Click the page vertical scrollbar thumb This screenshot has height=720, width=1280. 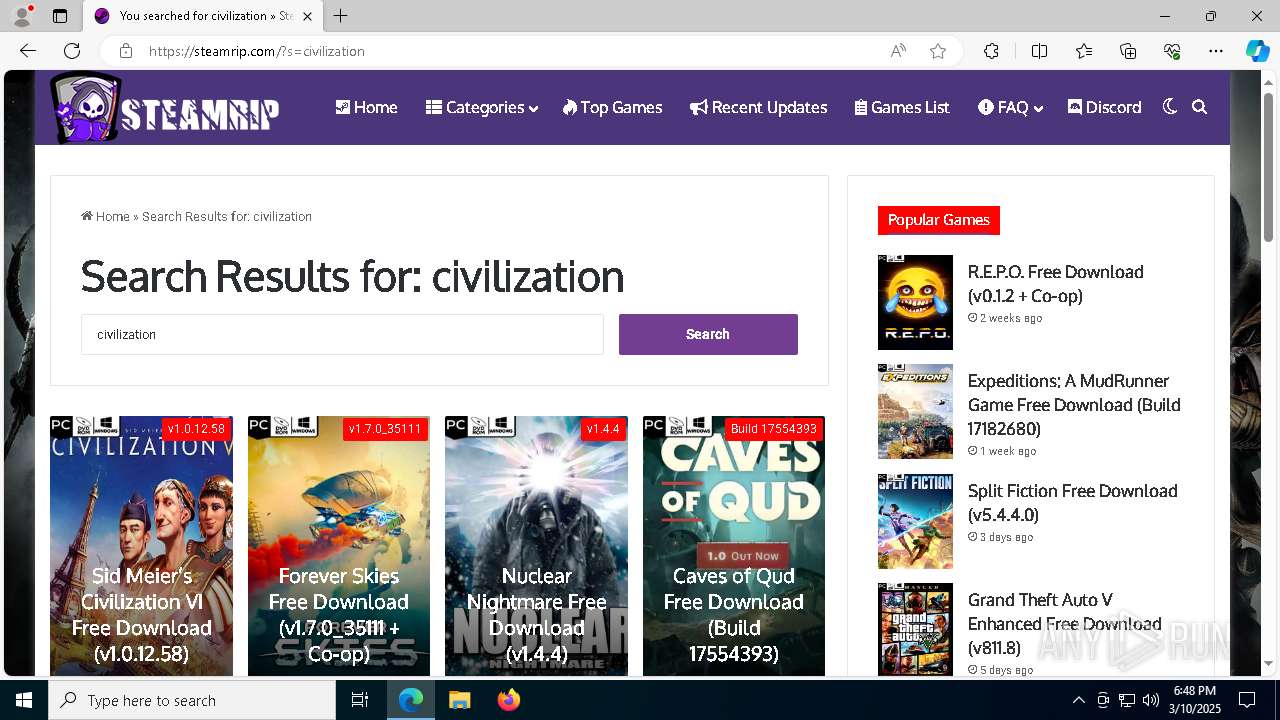click(1268, 166)
